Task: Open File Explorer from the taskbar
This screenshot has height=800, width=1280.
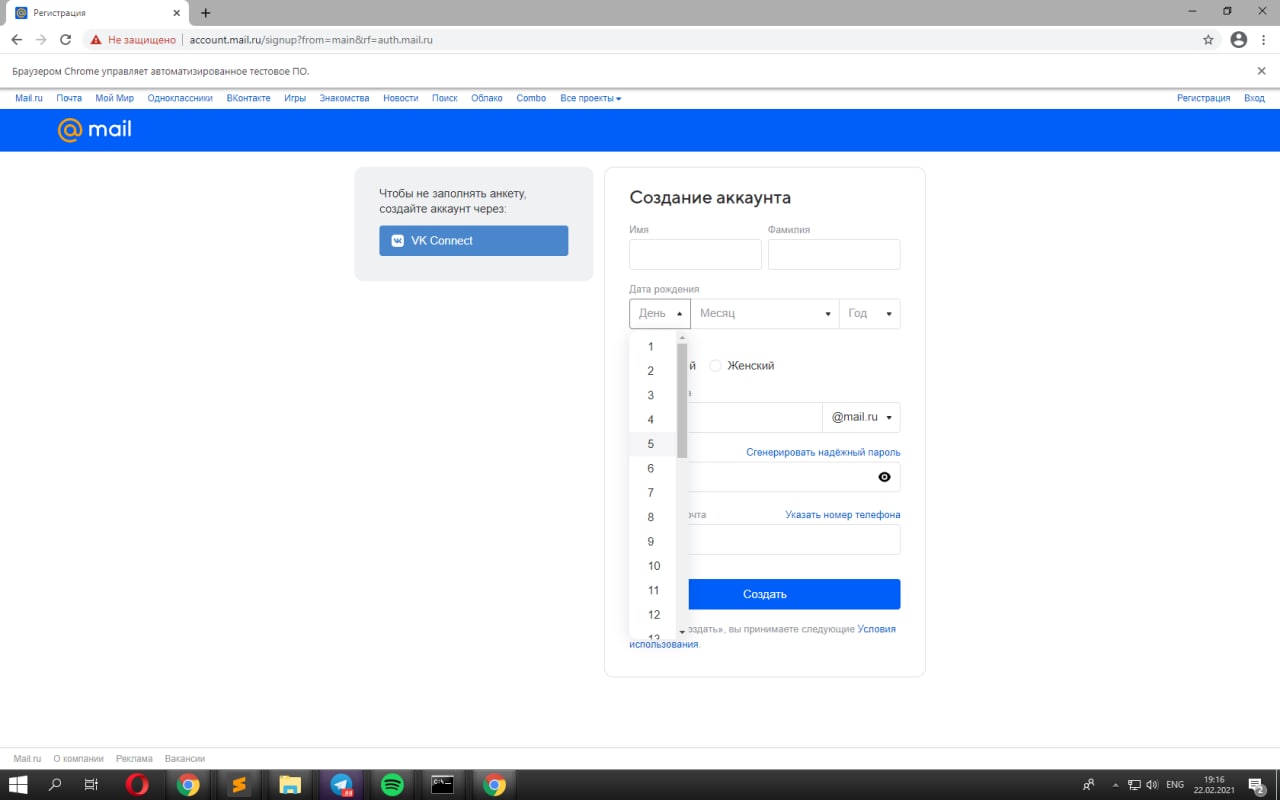Action: coord(290,785)
